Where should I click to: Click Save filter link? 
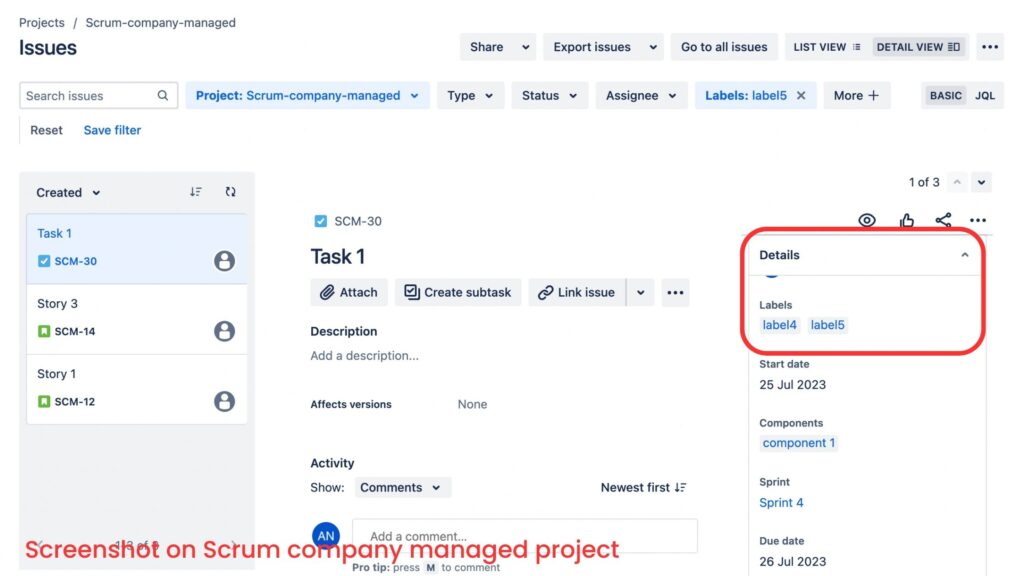[x=112, y=130]
